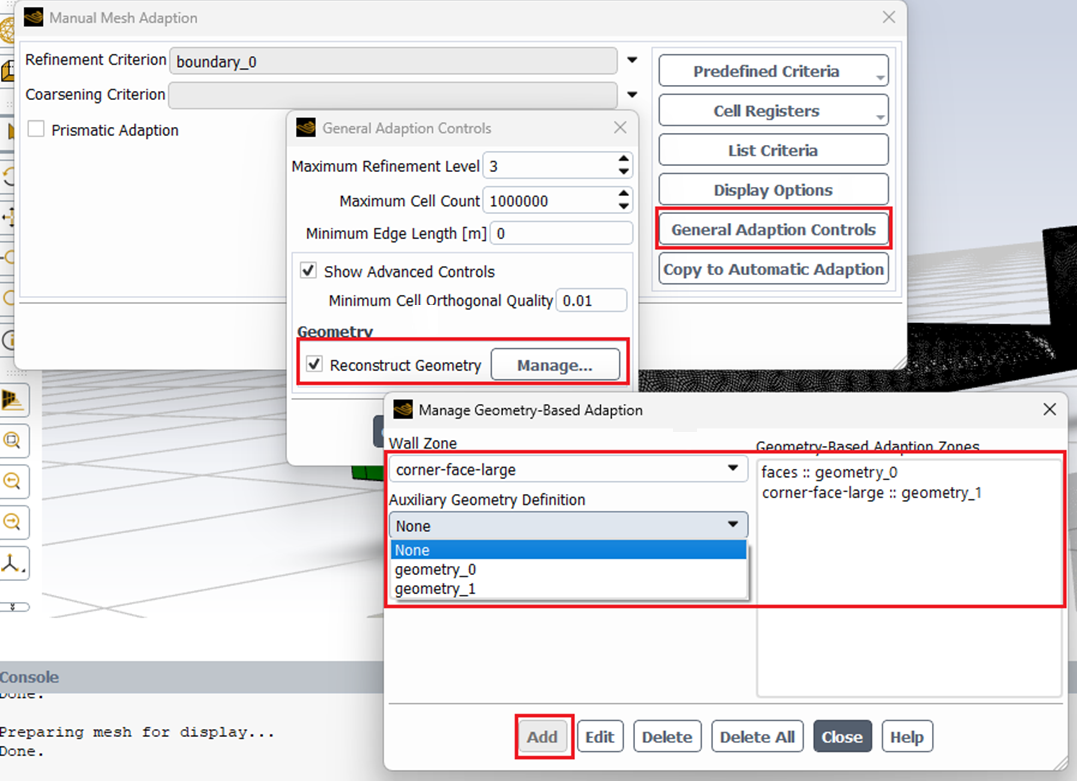1077x781 pixels.
Task: Open the Wall Zone dropdown
Action: (733, 469)
